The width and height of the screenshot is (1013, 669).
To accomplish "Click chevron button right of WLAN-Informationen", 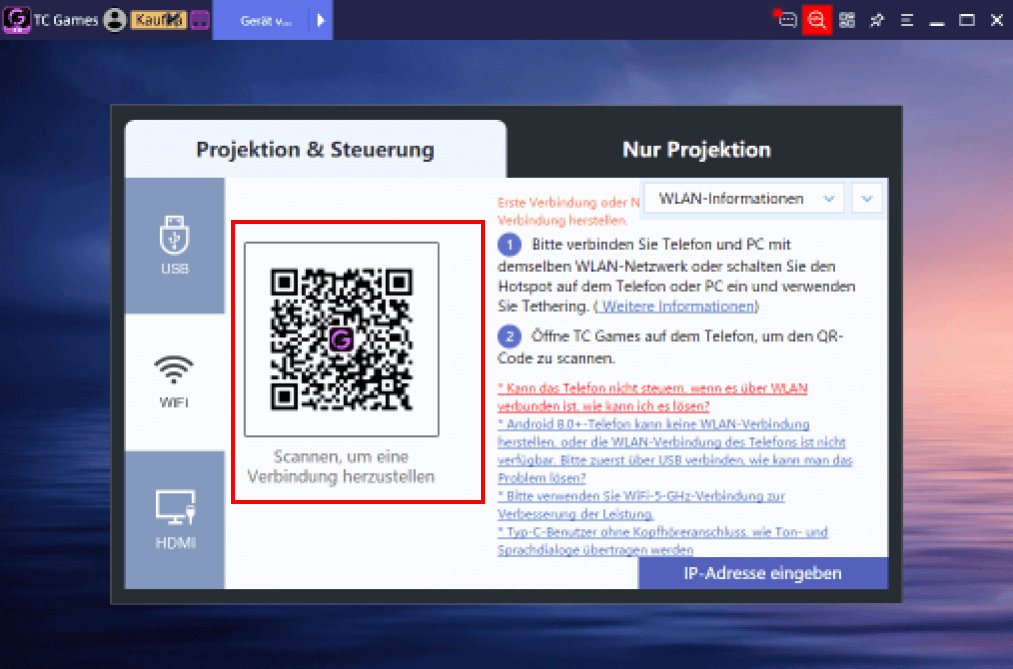I will click(x=867, y=198).
